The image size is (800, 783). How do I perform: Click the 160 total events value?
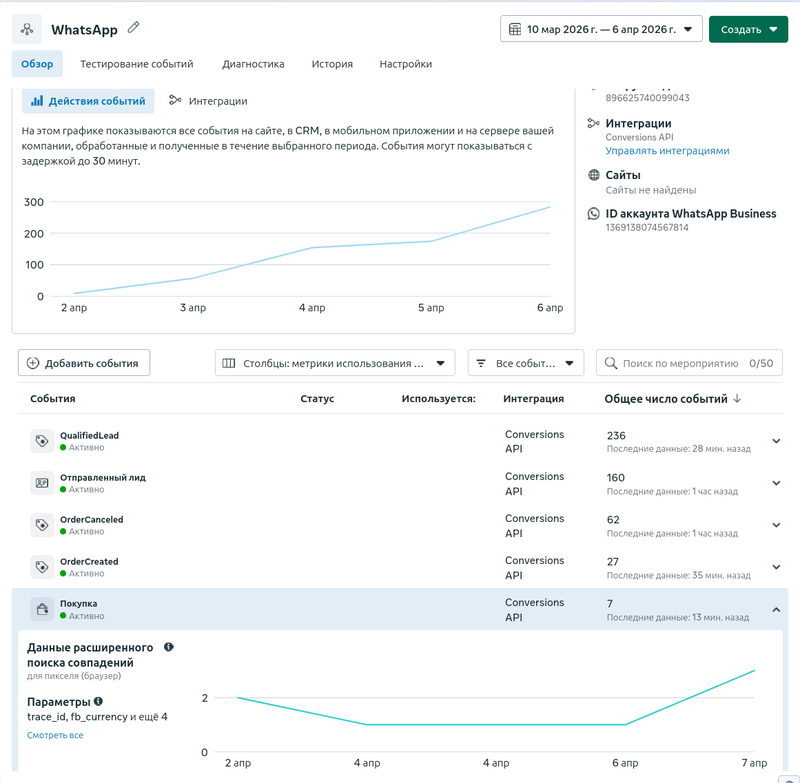point(615,477)
